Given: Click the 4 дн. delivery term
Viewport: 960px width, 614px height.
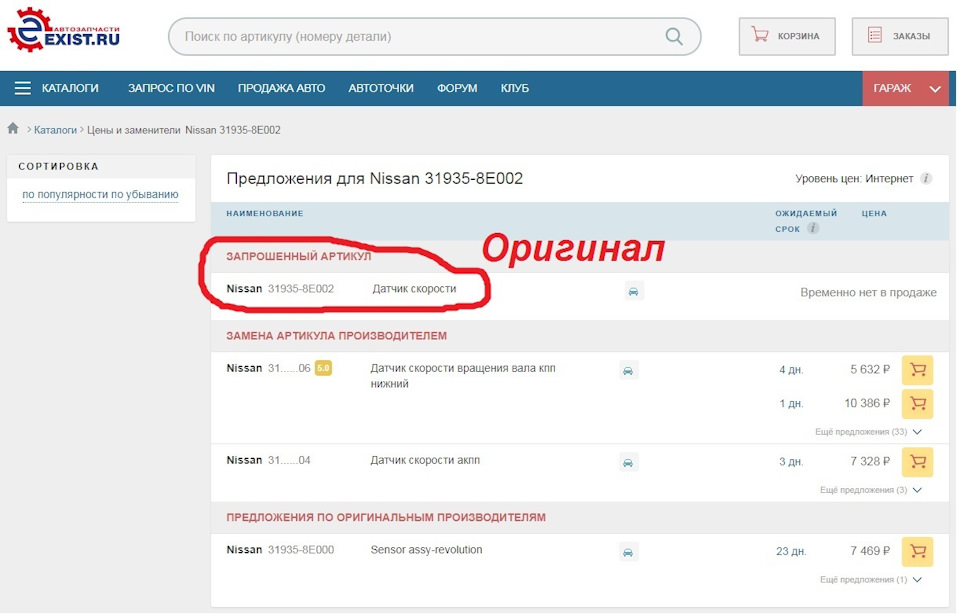Looking at the screenshot, I should 791,370.
